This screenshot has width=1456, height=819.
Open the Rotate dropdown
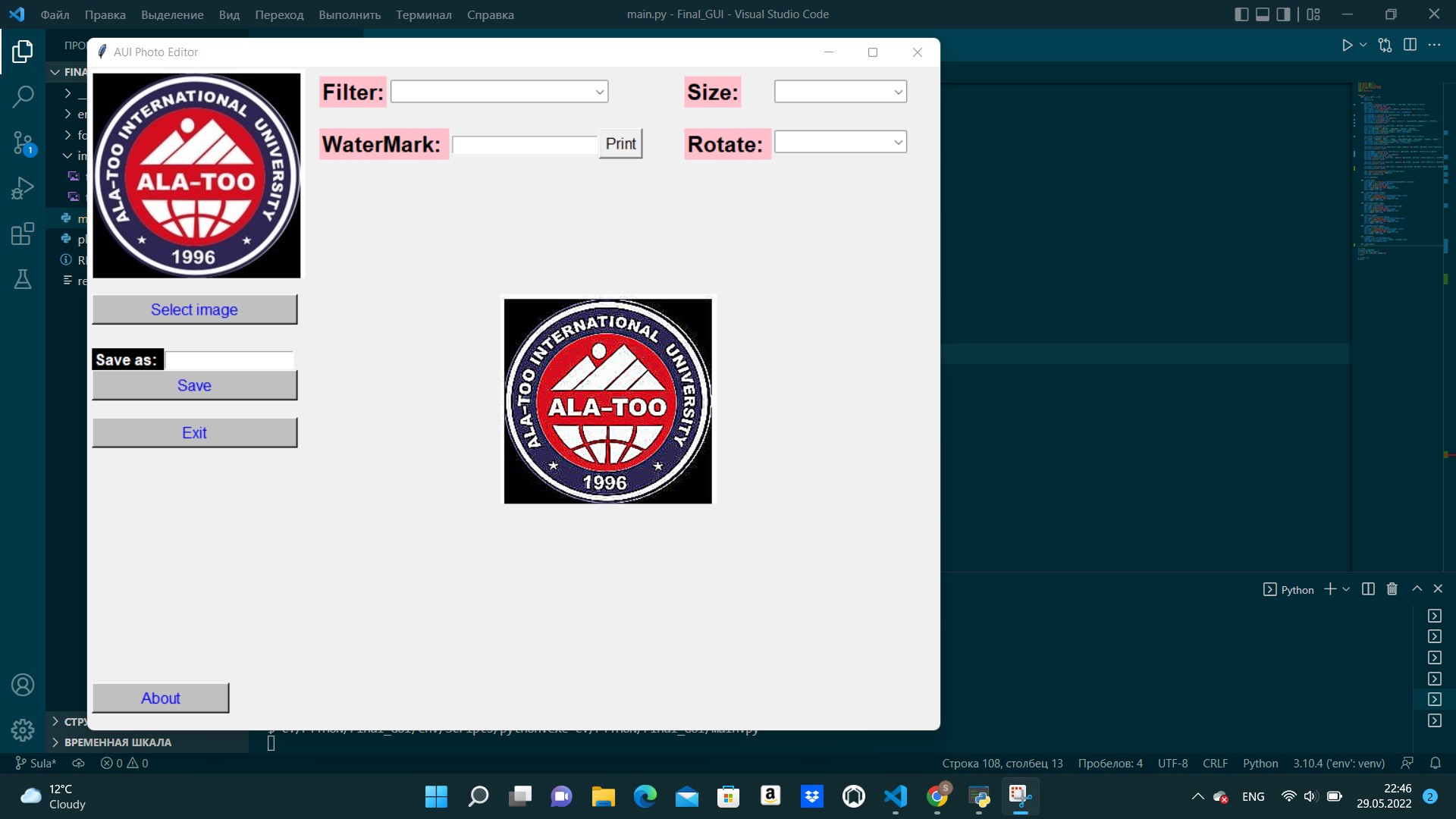[898, 142]
